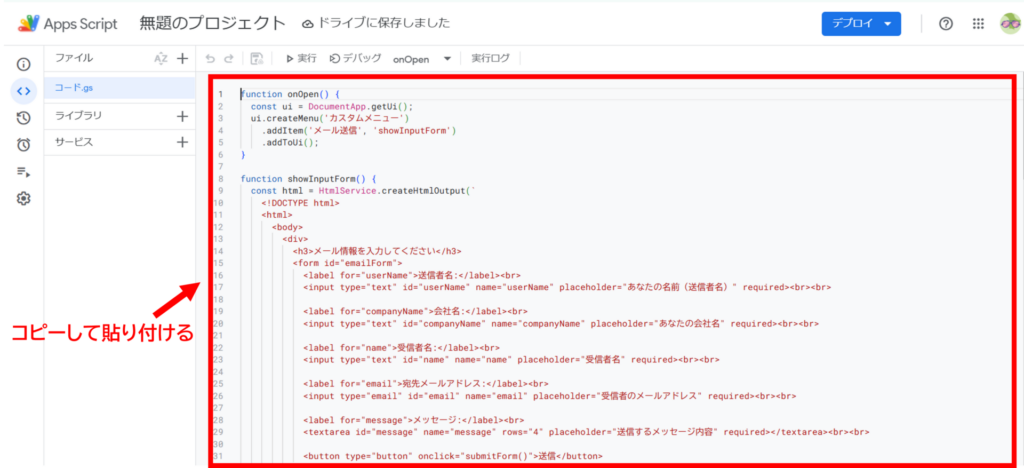Screen dimensions: 1024x468
Task: Click the h3 メール情報を入力してください line
Action: point(377,251)
